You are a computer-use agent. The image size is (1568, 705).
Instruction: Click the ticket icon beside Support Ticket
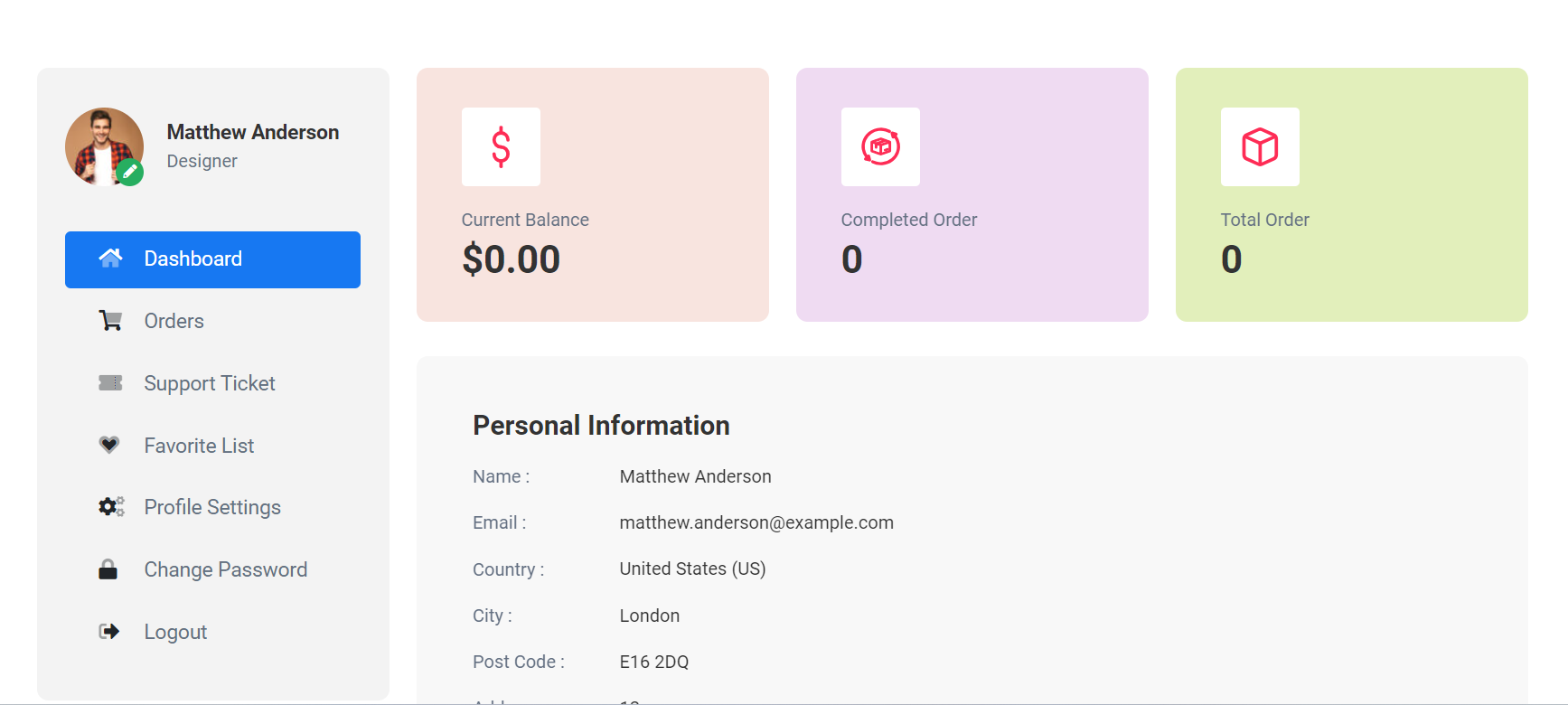[110, 383]
